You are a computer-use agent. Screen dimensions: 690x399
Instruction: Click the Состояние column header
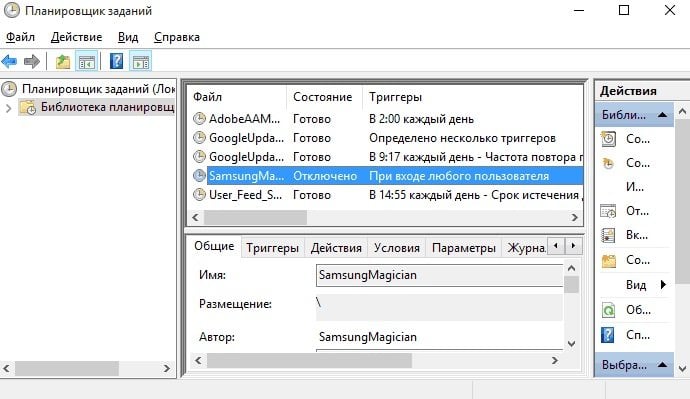(x=323, y=97)
